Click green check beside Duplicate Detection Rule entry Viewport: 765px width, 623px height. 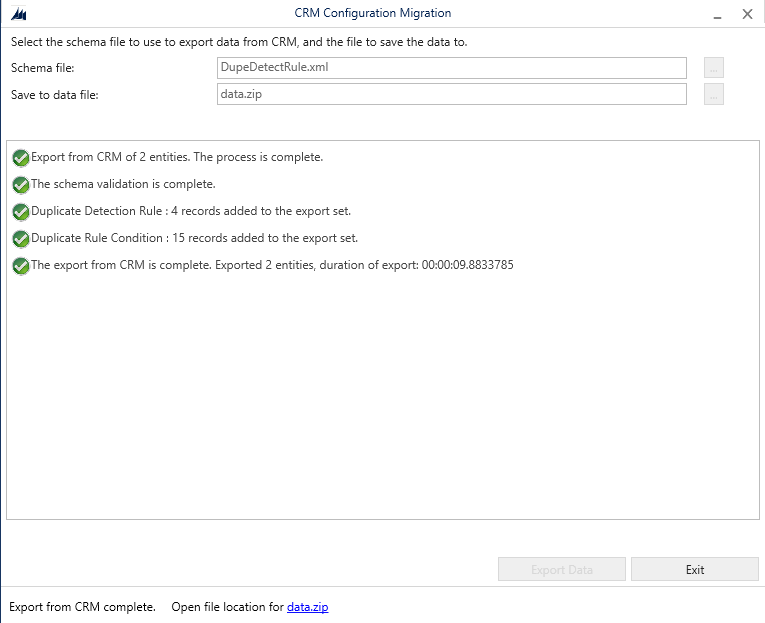pos(21,211)
